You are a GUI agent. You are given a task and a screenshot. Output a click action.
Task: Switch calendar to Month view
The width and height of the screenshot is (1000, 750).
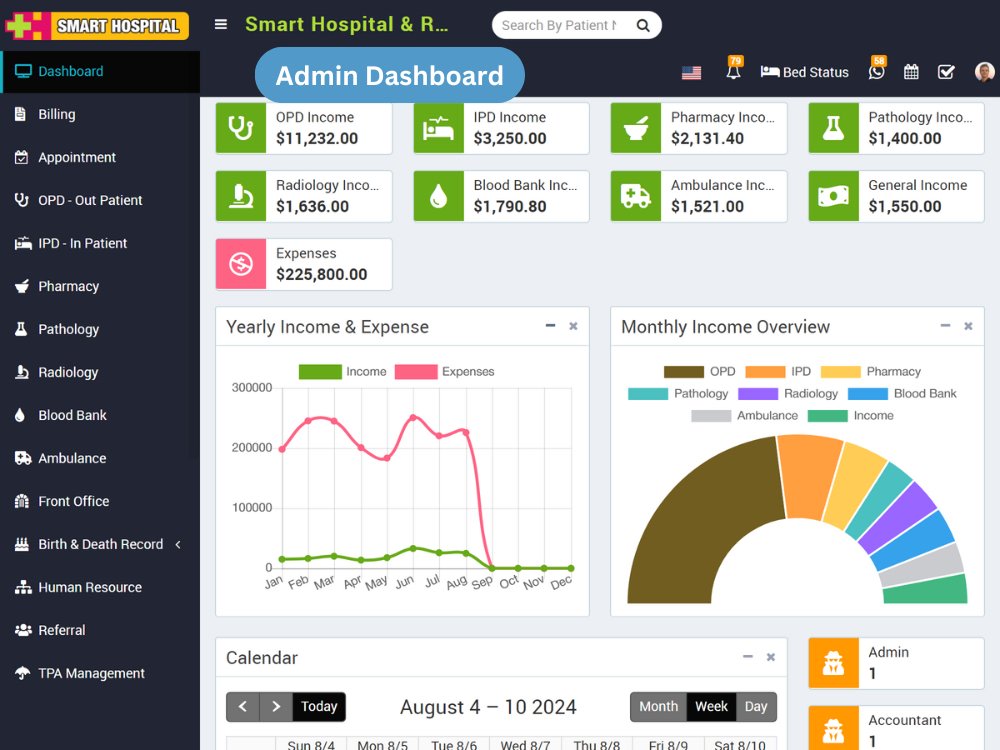click(x=658, y=707)
